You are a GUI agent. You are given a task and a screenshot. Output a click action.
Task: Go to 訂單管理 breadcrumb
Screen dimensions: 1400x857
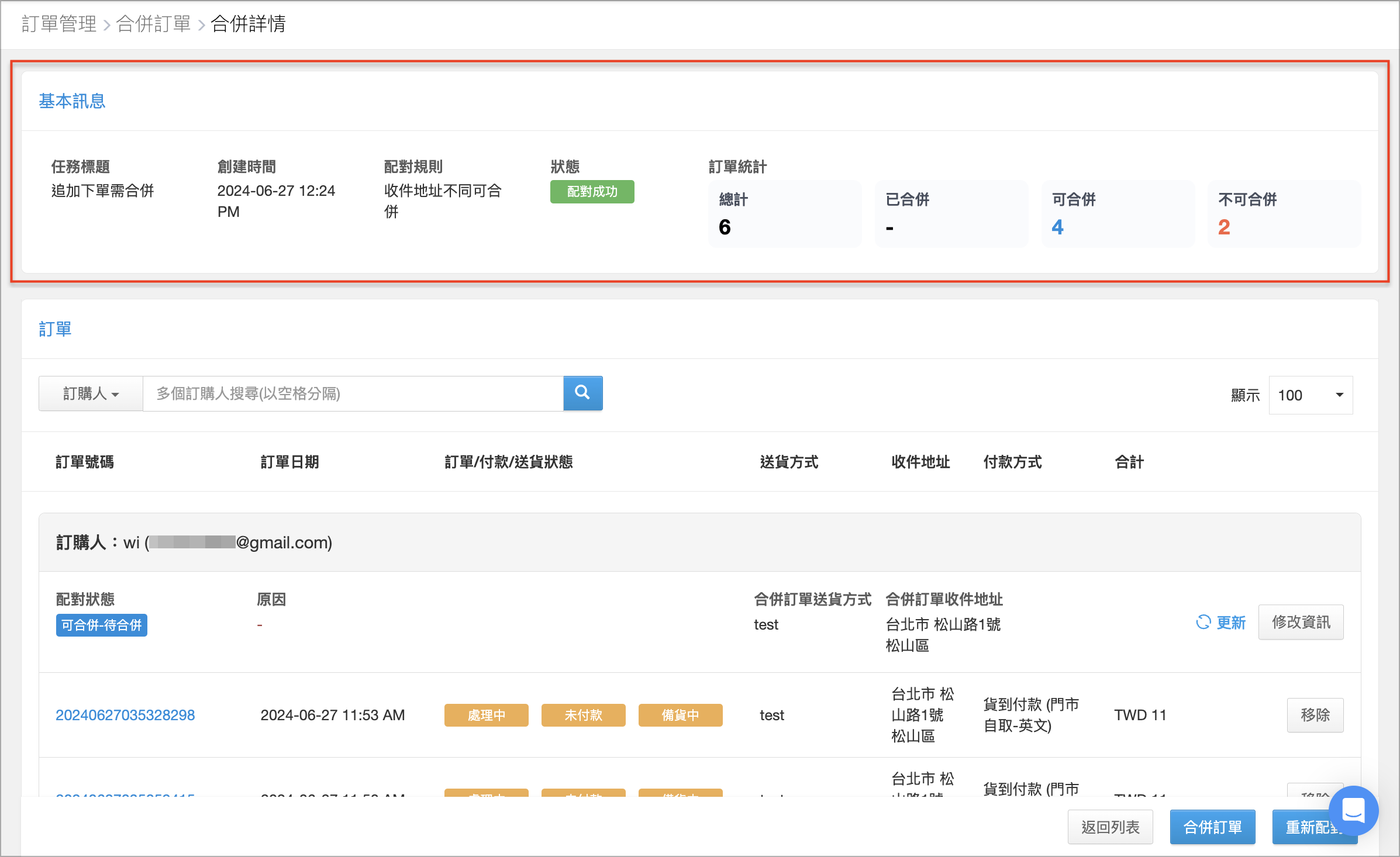59,24
